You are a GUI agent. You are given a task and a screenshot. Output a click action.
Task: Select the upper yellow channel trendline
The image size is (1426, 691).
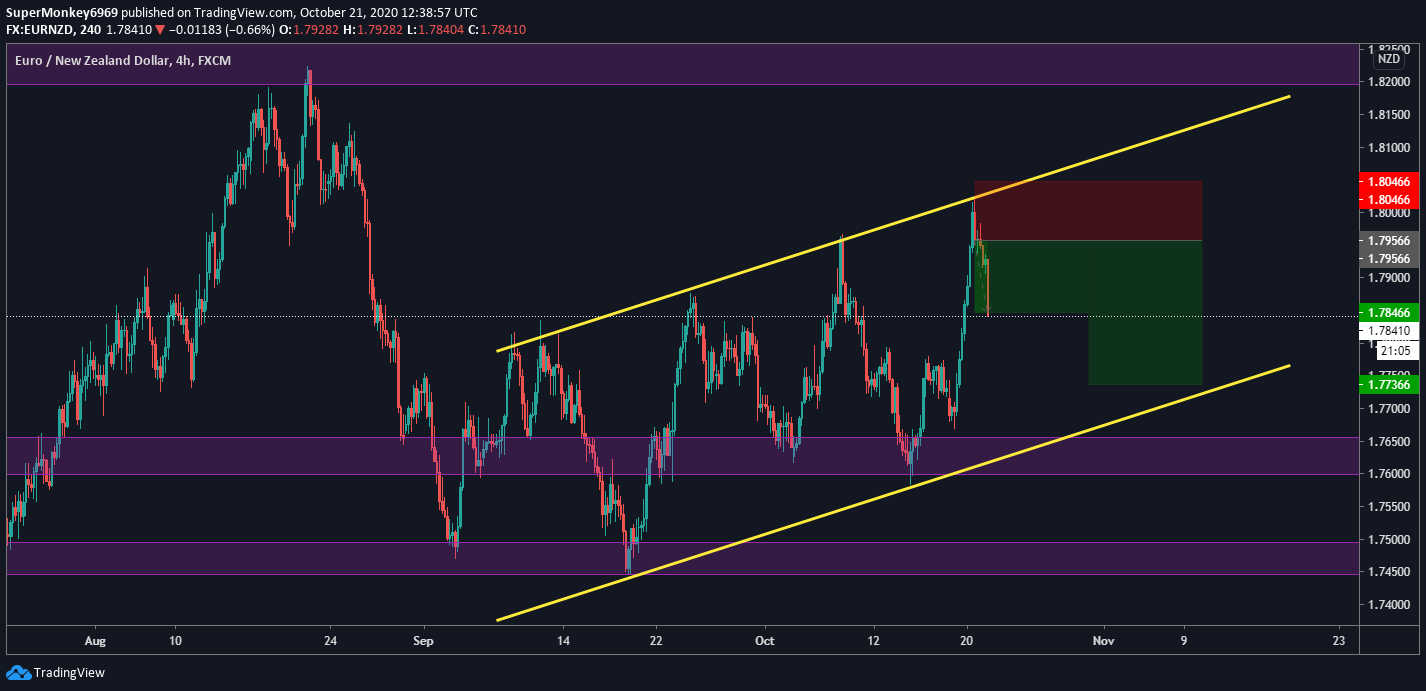[x=893, y=223]
